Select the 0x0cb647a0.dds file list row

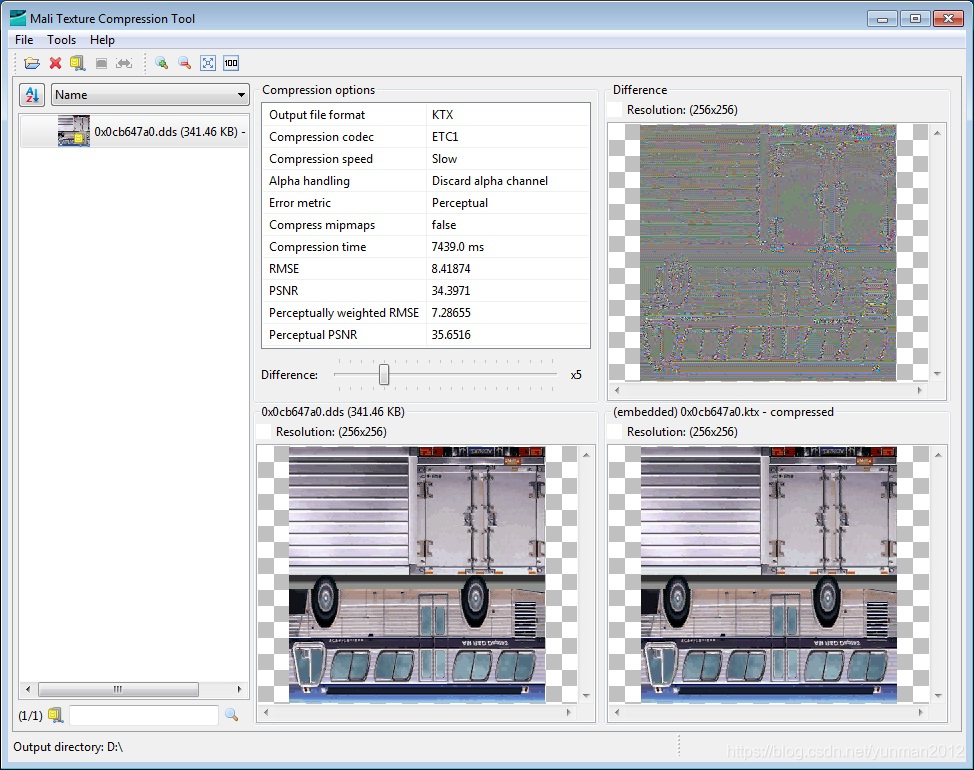pos(134,131)
